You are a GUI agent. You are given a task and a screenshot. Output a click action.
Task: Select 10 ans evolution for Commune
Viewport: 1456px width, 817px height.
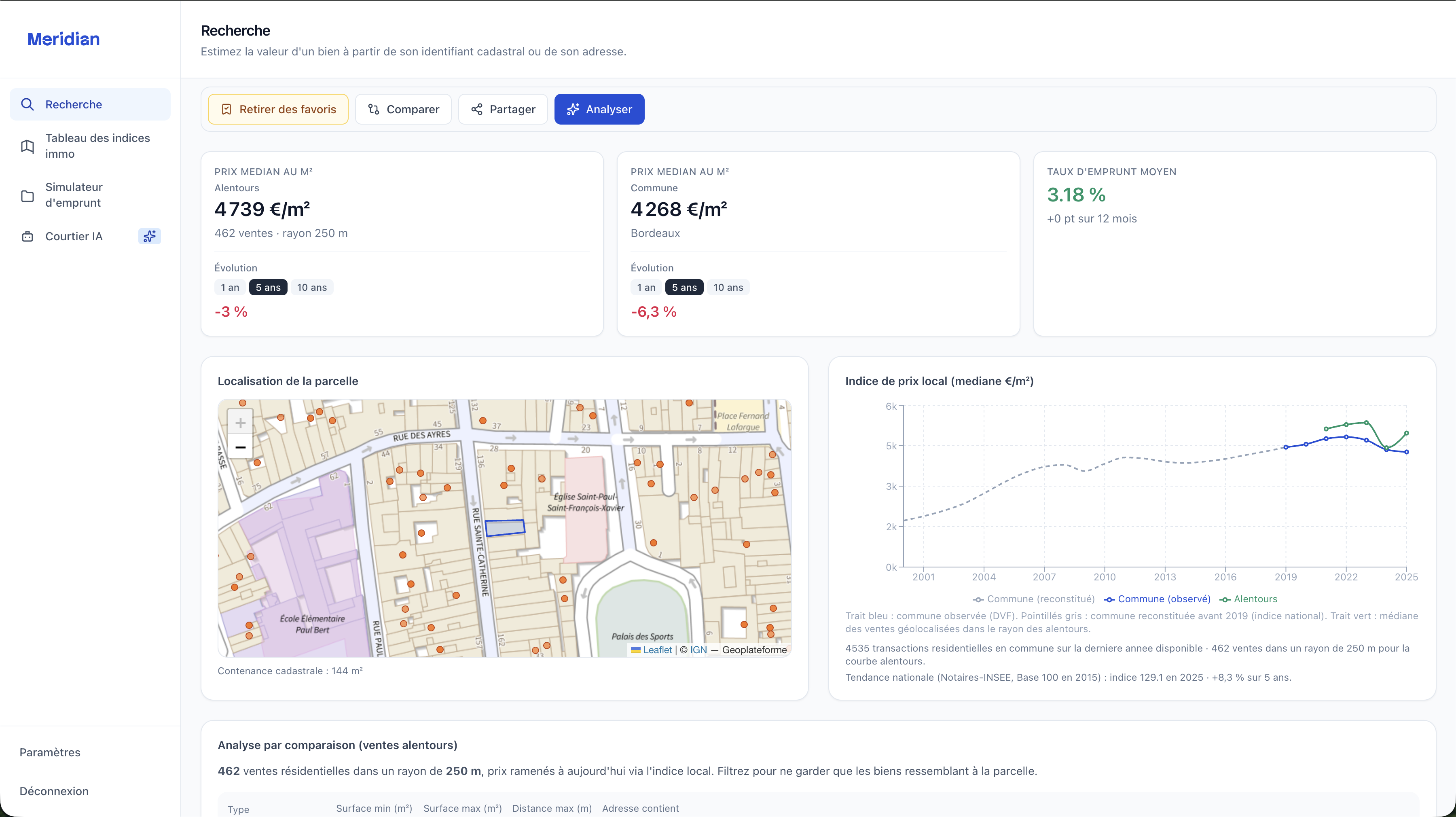(728, 287)
